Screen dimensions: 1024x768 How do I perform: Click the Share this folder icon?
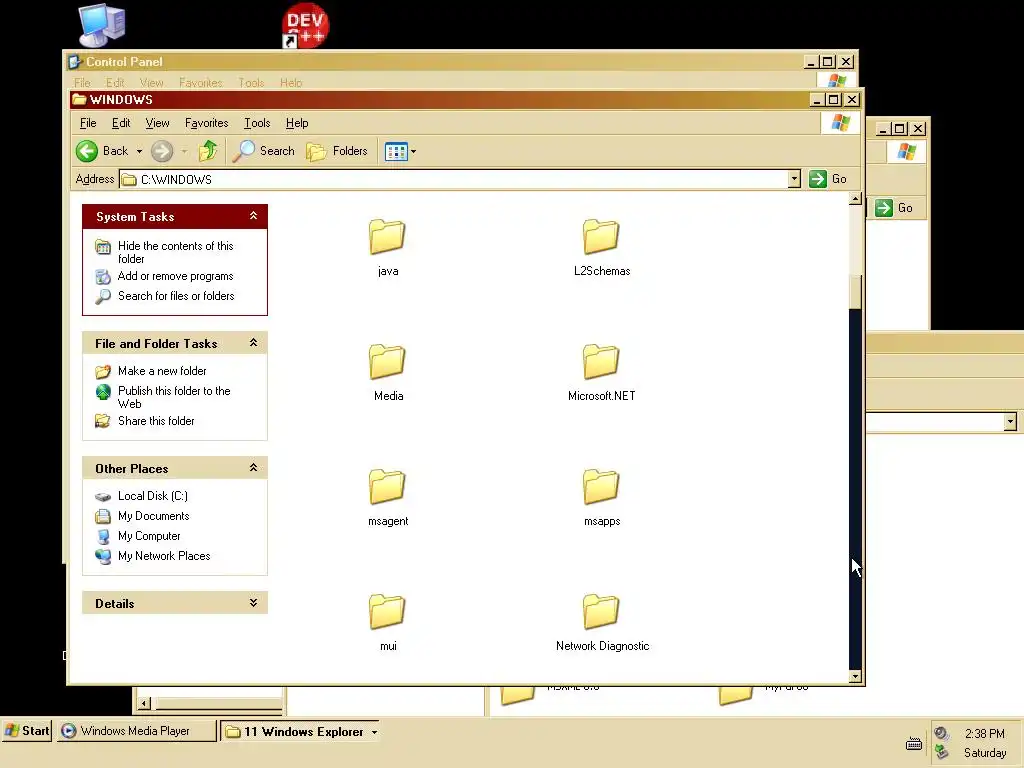(x=103, y=421)
